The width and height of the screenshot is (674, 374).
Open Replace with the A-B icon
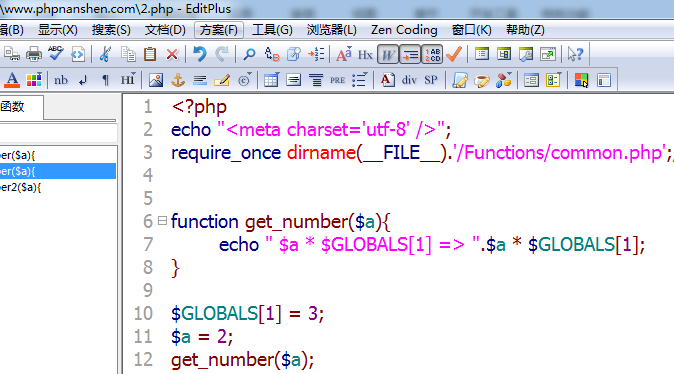pos(272,54)
